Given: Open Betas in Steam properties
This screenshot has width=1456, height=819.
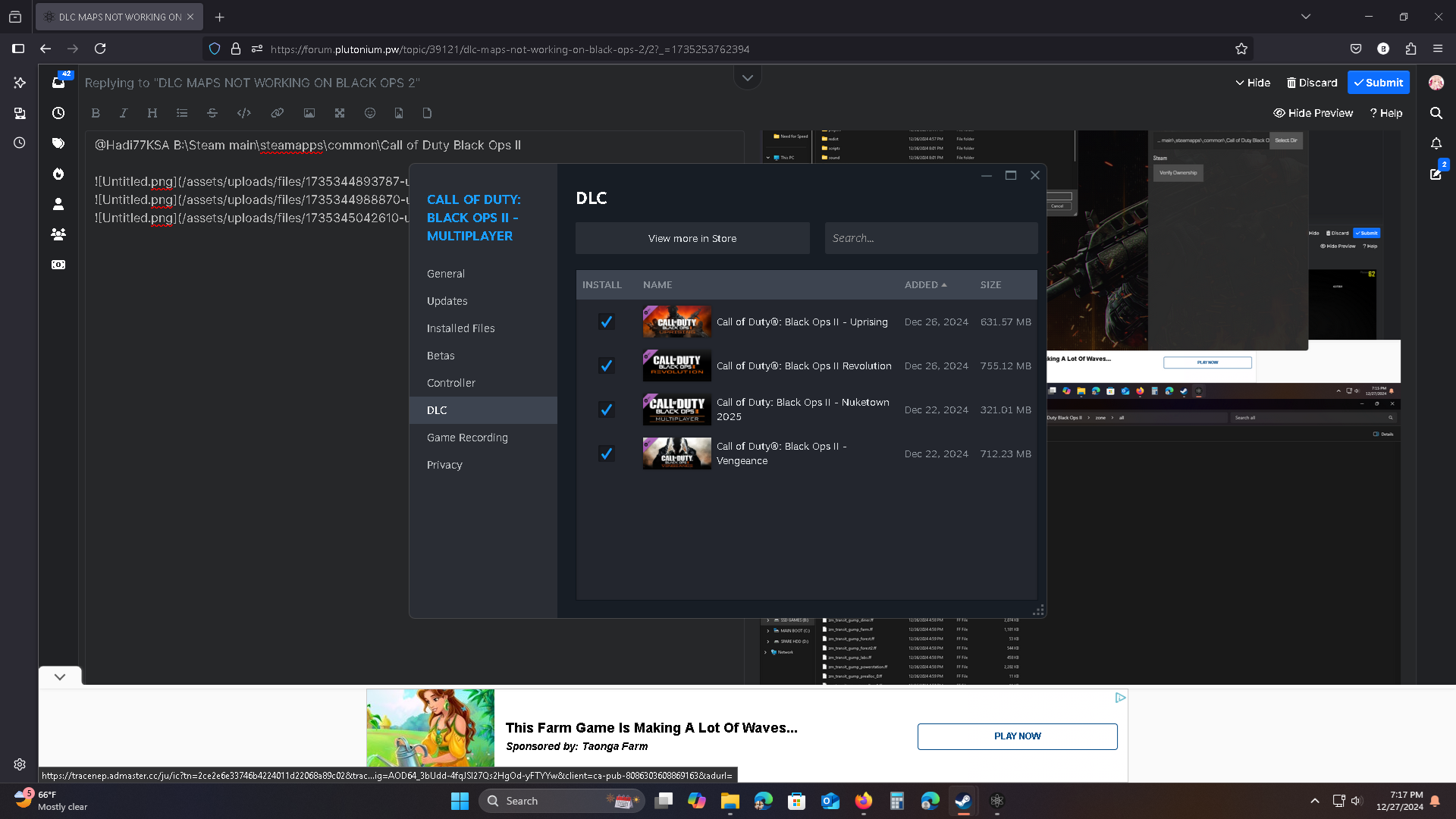Looking at the screenshot, I should 483,356.
